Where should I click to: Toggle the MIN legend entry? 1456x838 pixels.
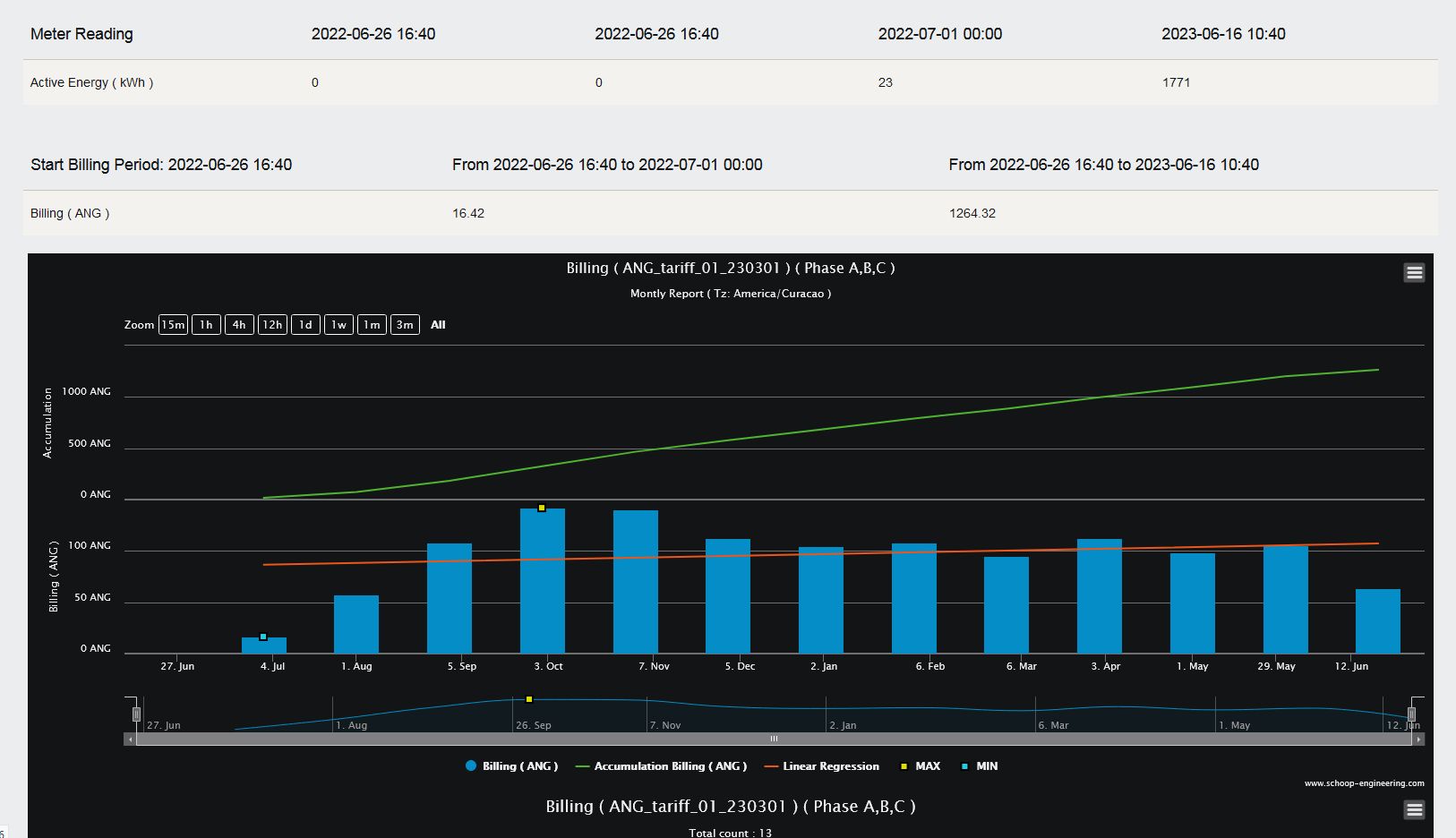tap(979, 766)
